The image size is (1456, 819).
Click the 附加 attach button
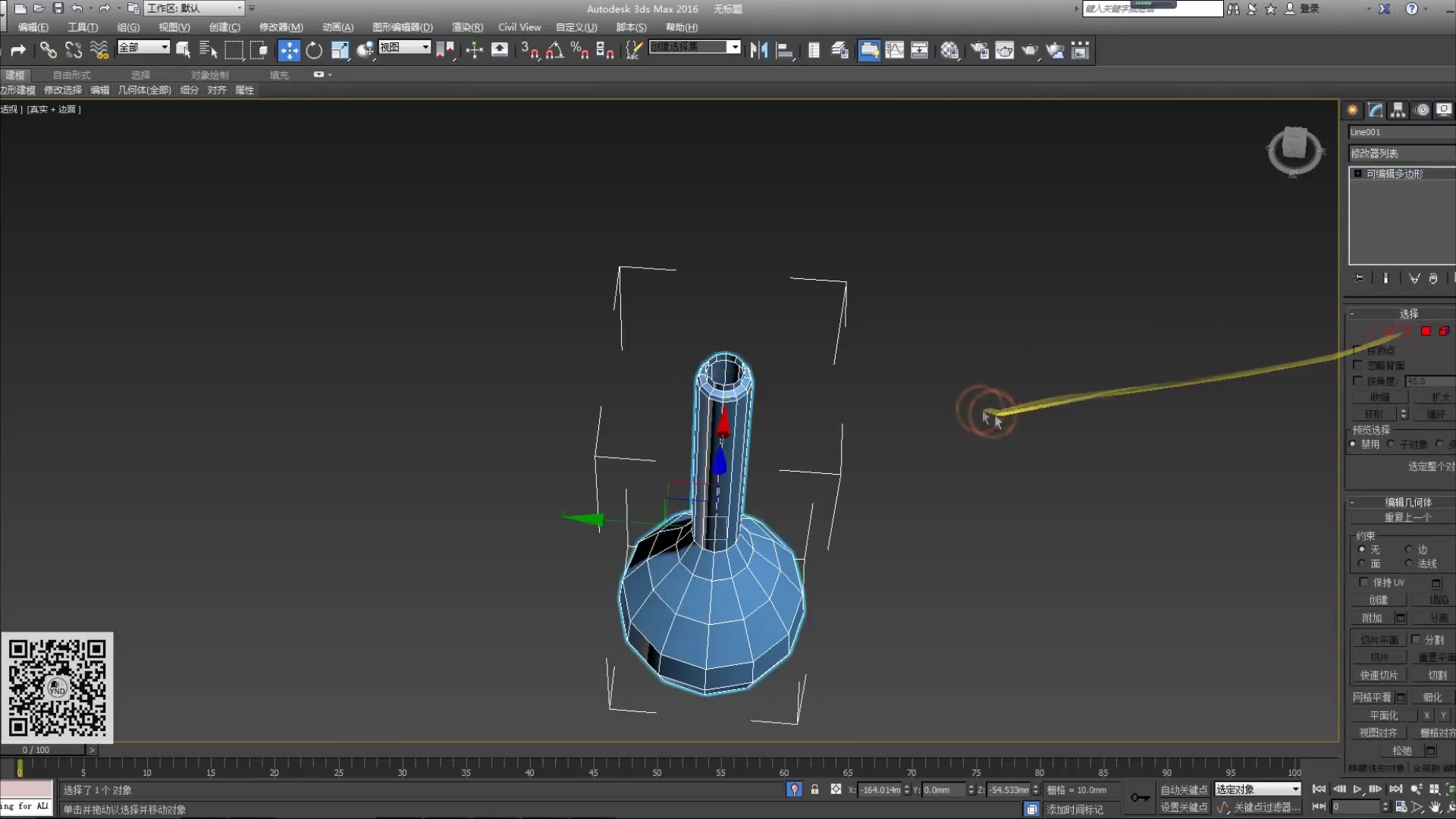1372,618
